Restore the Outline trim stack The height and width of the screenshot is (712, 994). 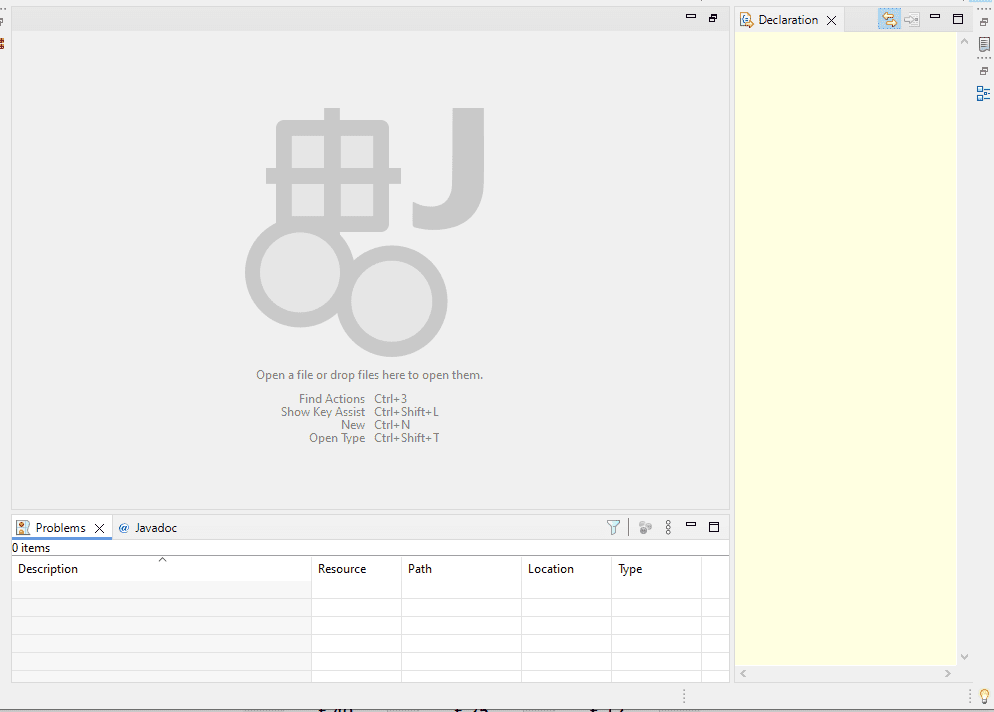(x=984, y=71)
